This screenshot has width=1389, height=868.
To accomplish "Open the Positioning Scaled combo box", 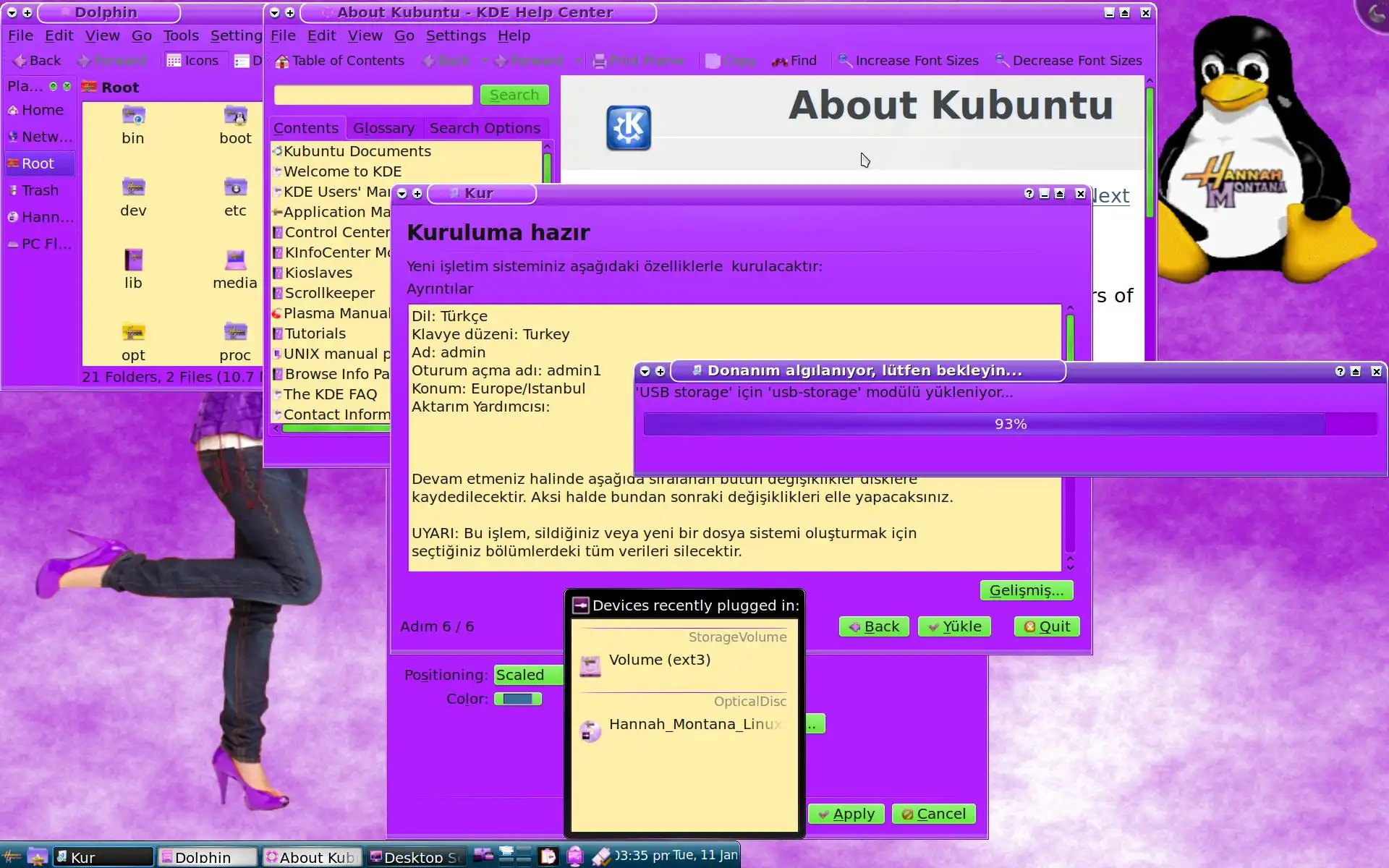I will [528, 675].
